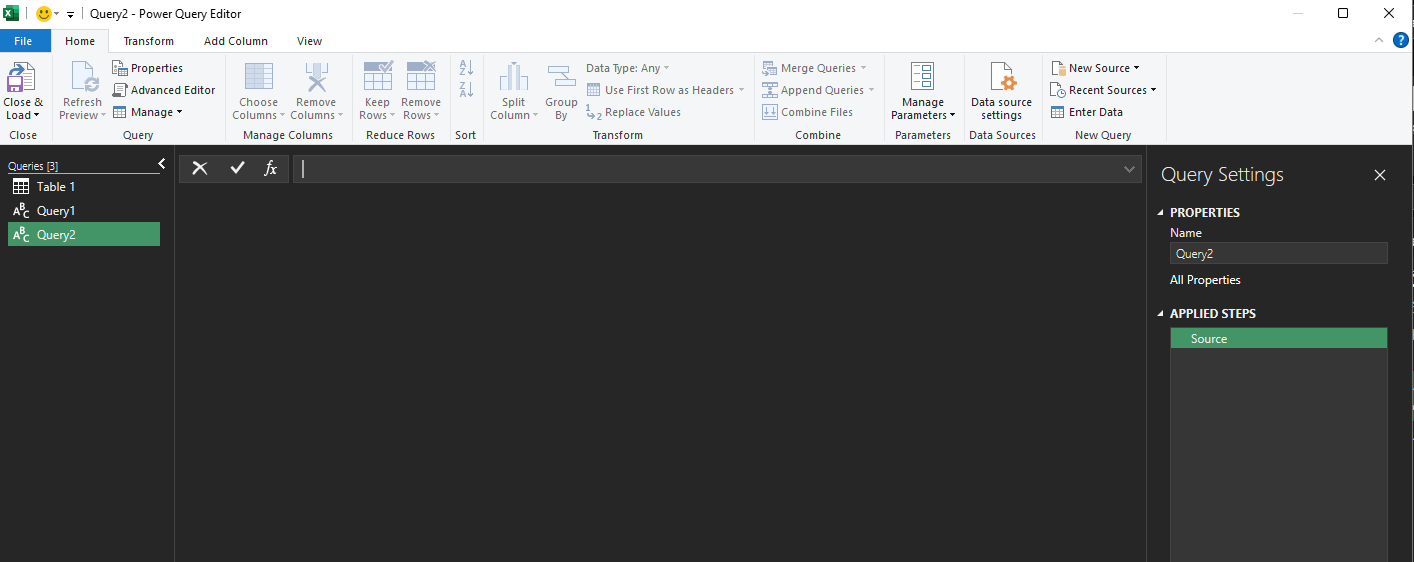Screen dimensions: 1414x562
Task: Click the Split Column icon
Action: coord(514,77)
